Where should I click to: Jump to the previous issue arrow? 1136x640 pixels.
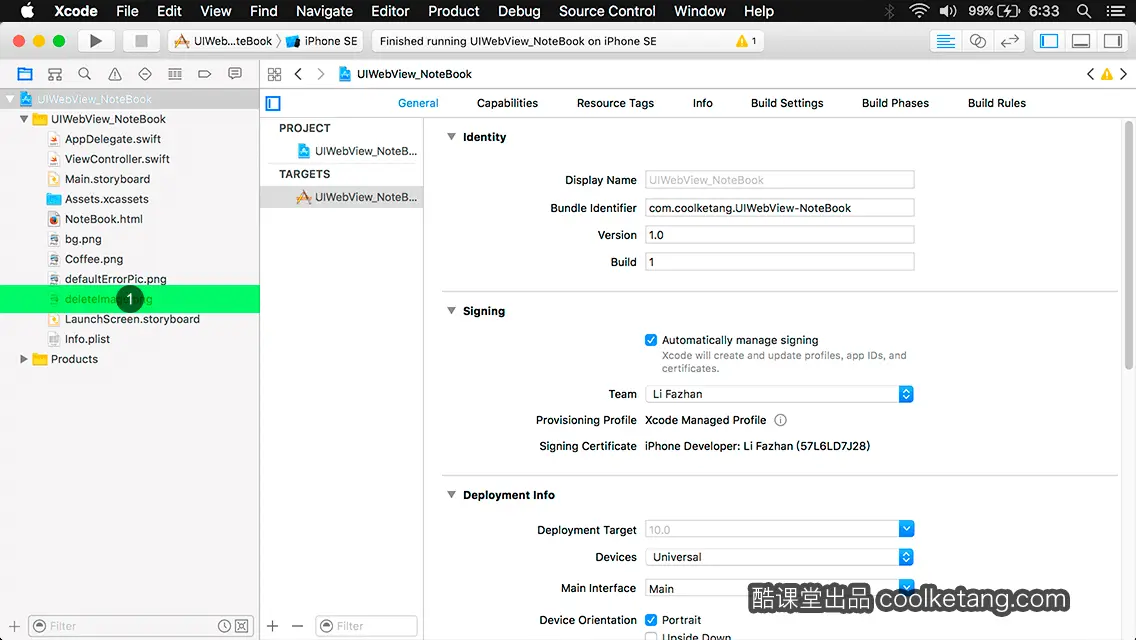click(1090, 74)
